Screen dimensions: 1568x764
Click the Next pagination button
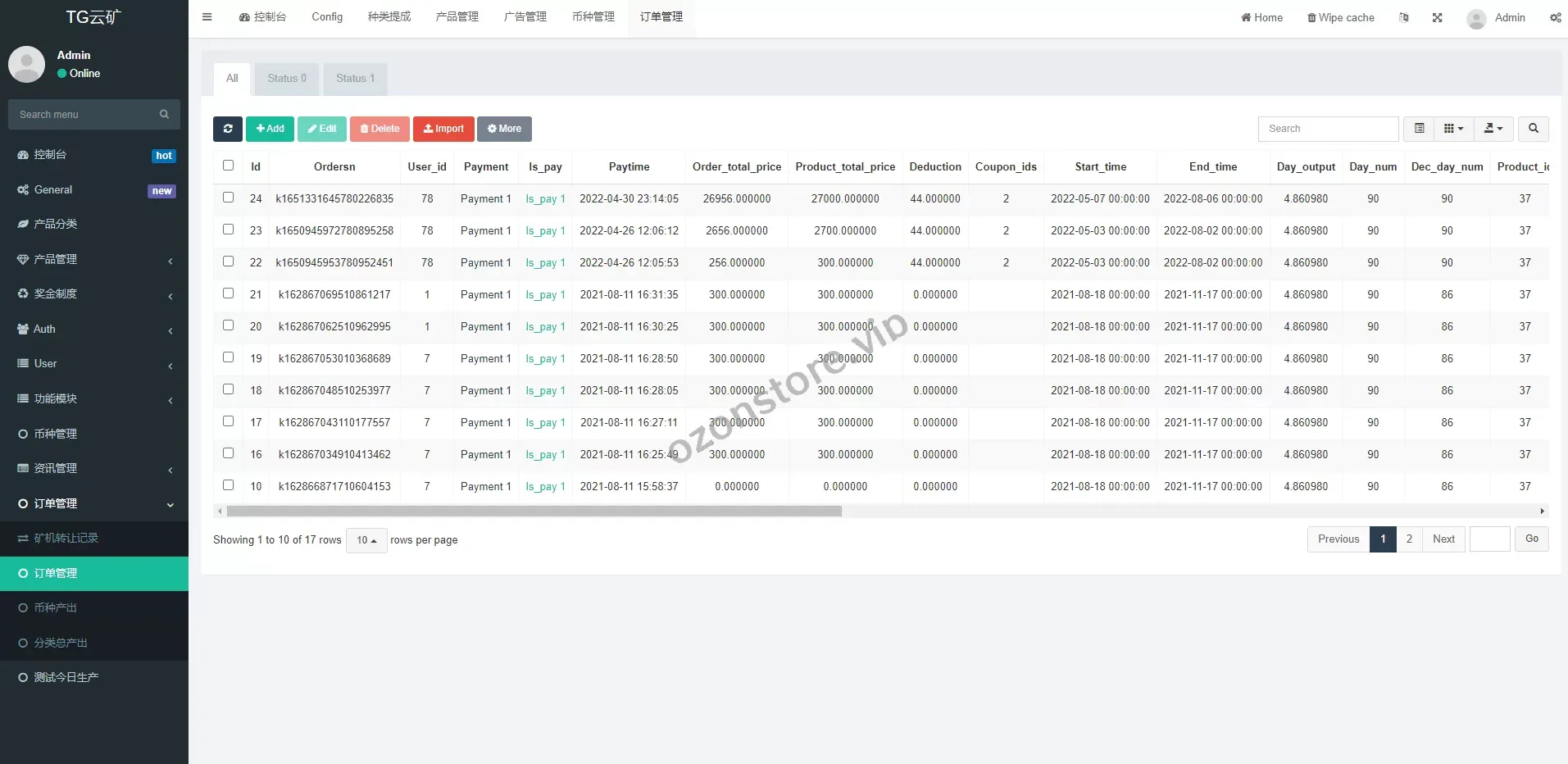(x=1443, y=539)
